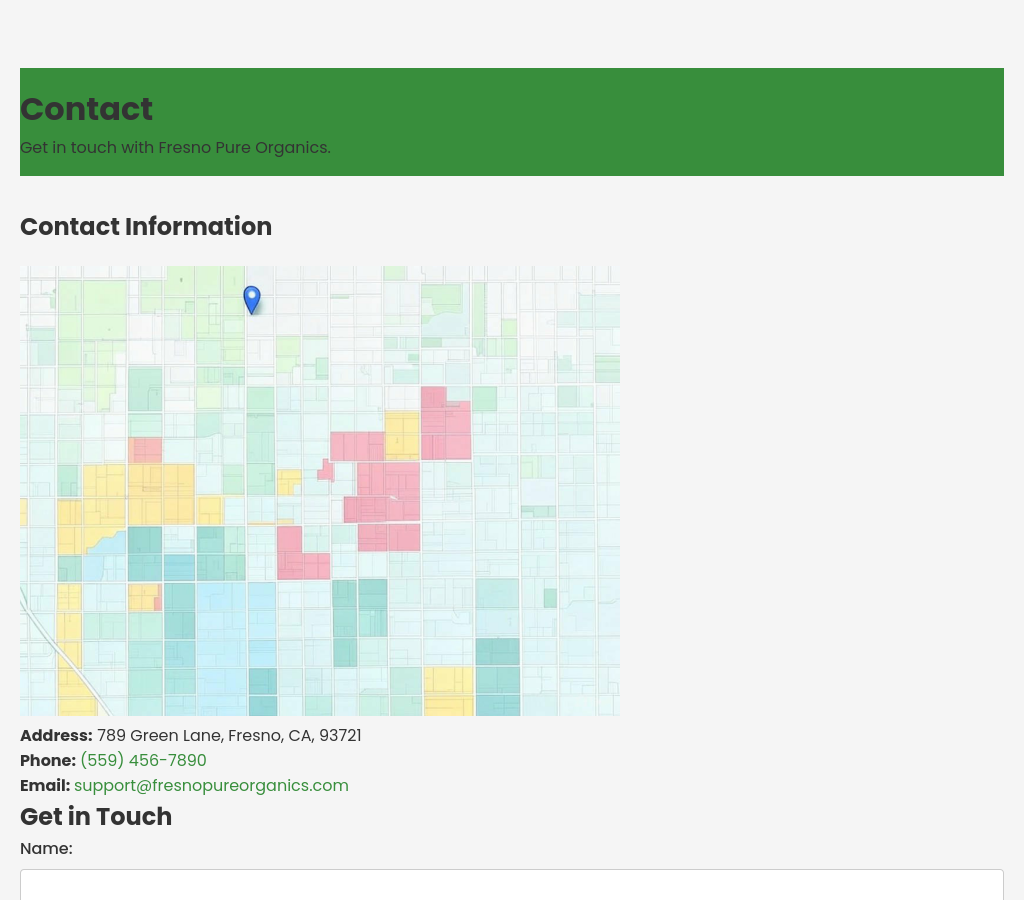Click the "Contact Information" section heading
Image resolution: width=1024 pixels, height=900 pixels.
[146, 227]
